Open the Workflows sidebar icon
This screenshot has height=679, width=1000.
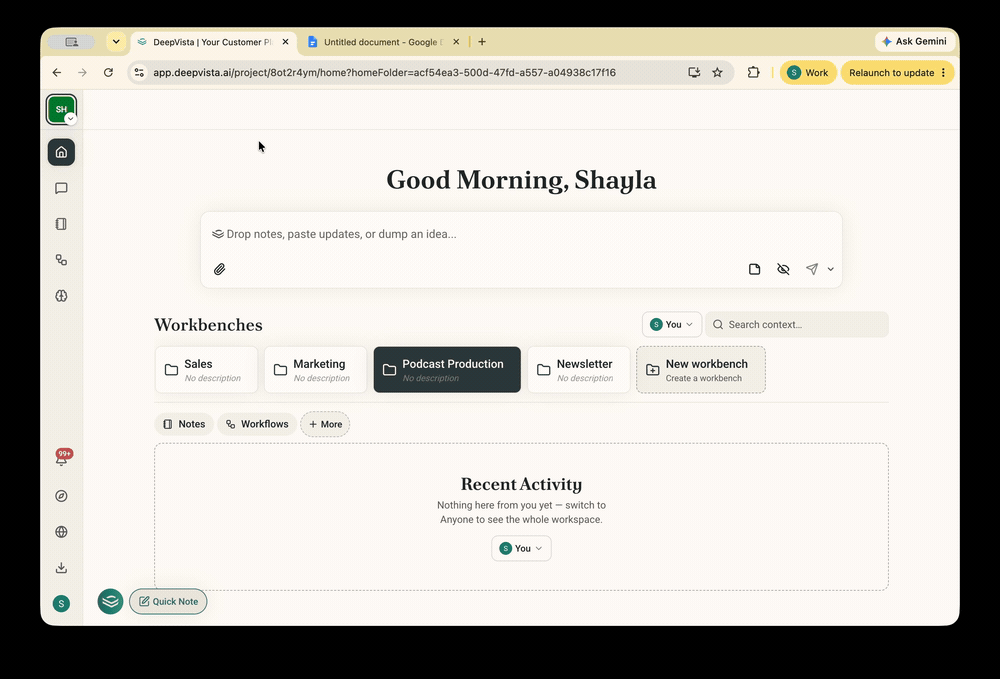[x=61, y=259]
